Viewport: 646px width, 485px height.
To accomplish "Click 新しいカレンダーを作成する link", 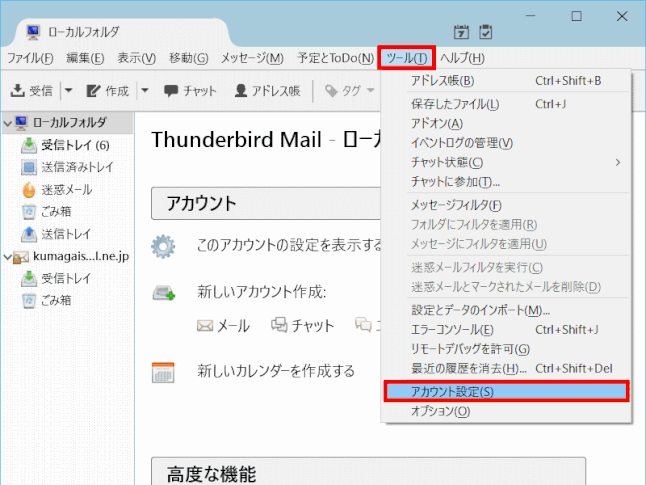I will pyautogui.click(x=276, y=371).
